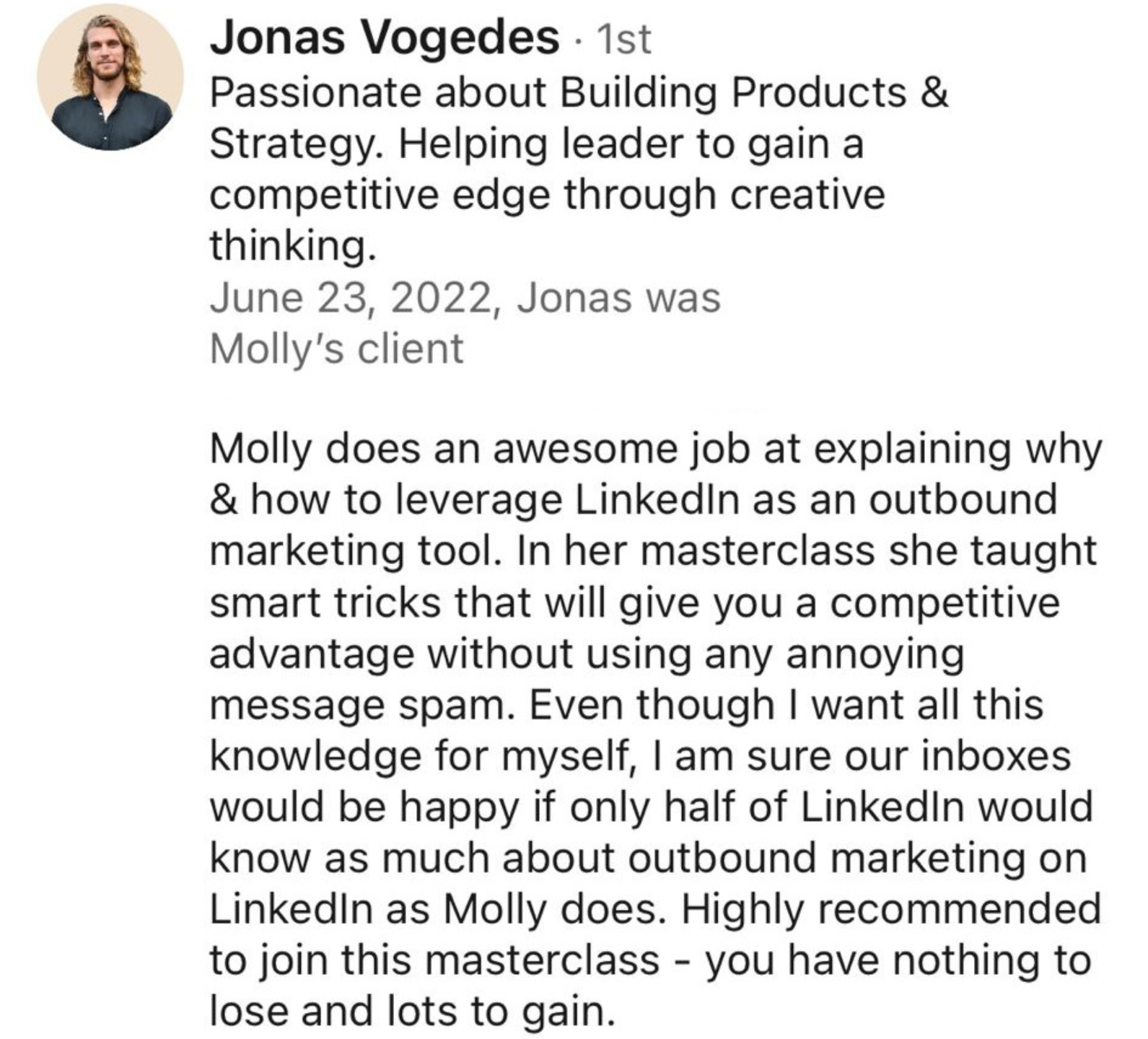This screenshot has width=1148, height=1039.
Task: Click the final 'lose and lots to gain.' line
Action: 413,1012
